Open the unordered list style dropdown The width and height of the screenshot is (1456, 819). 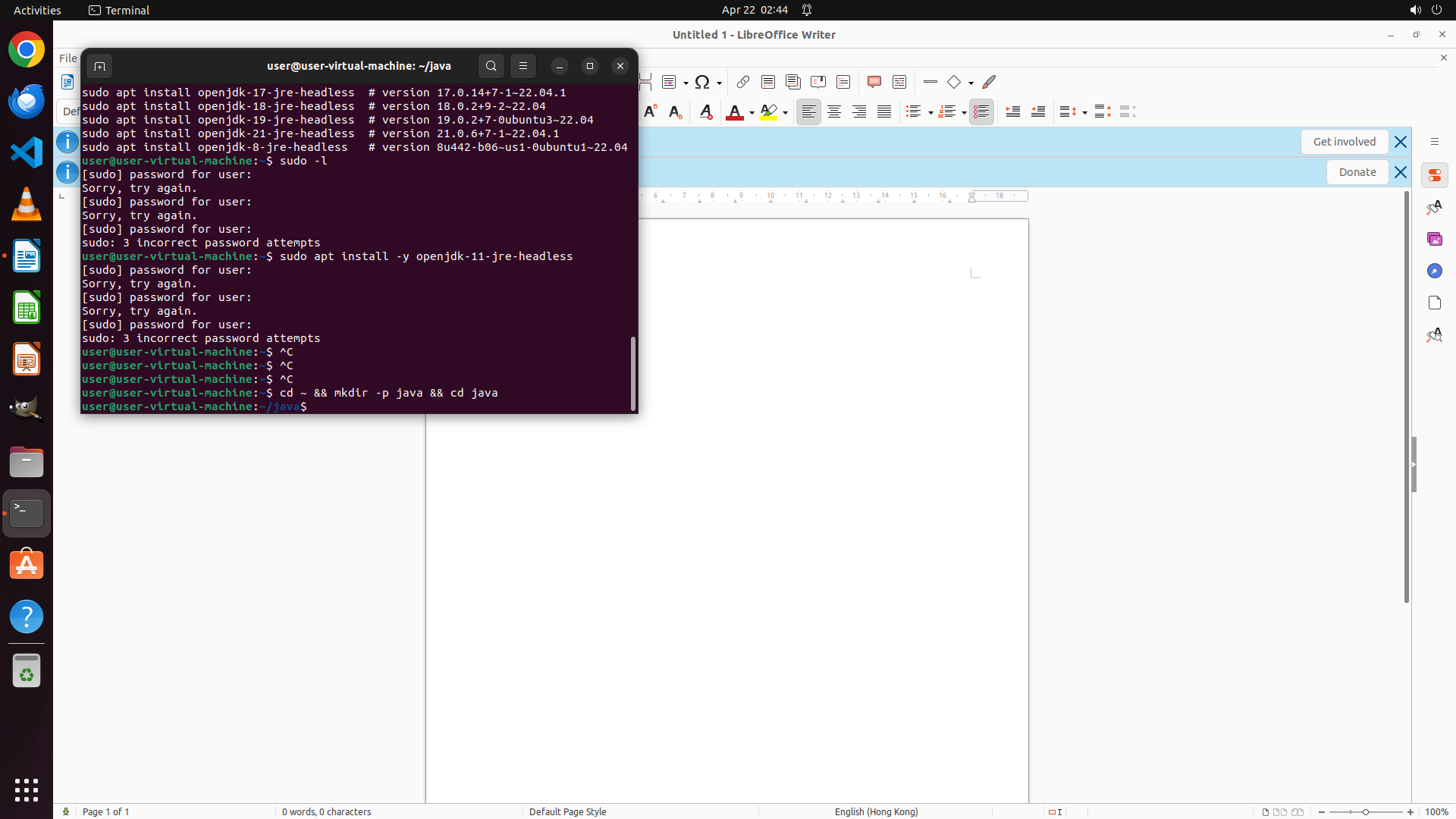click(x=930, y=113)
